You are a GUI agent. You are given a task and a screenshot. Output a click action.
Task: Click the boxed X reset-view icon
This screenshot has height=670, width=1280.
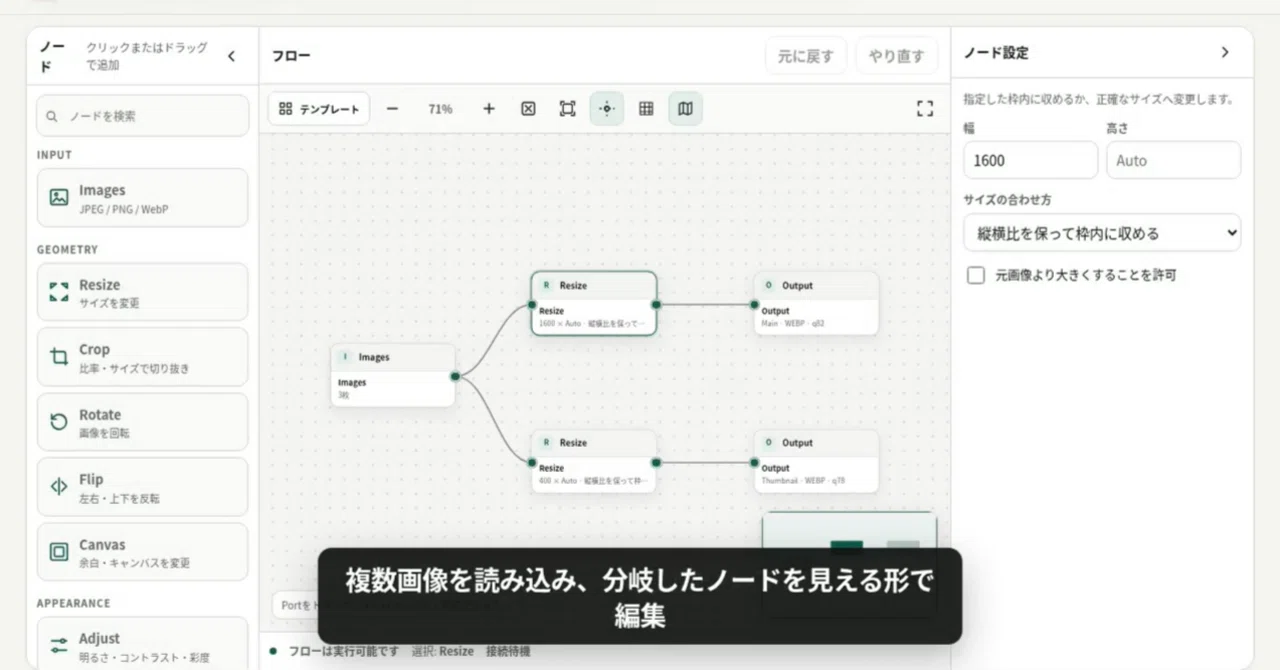[x=528, y=109]
